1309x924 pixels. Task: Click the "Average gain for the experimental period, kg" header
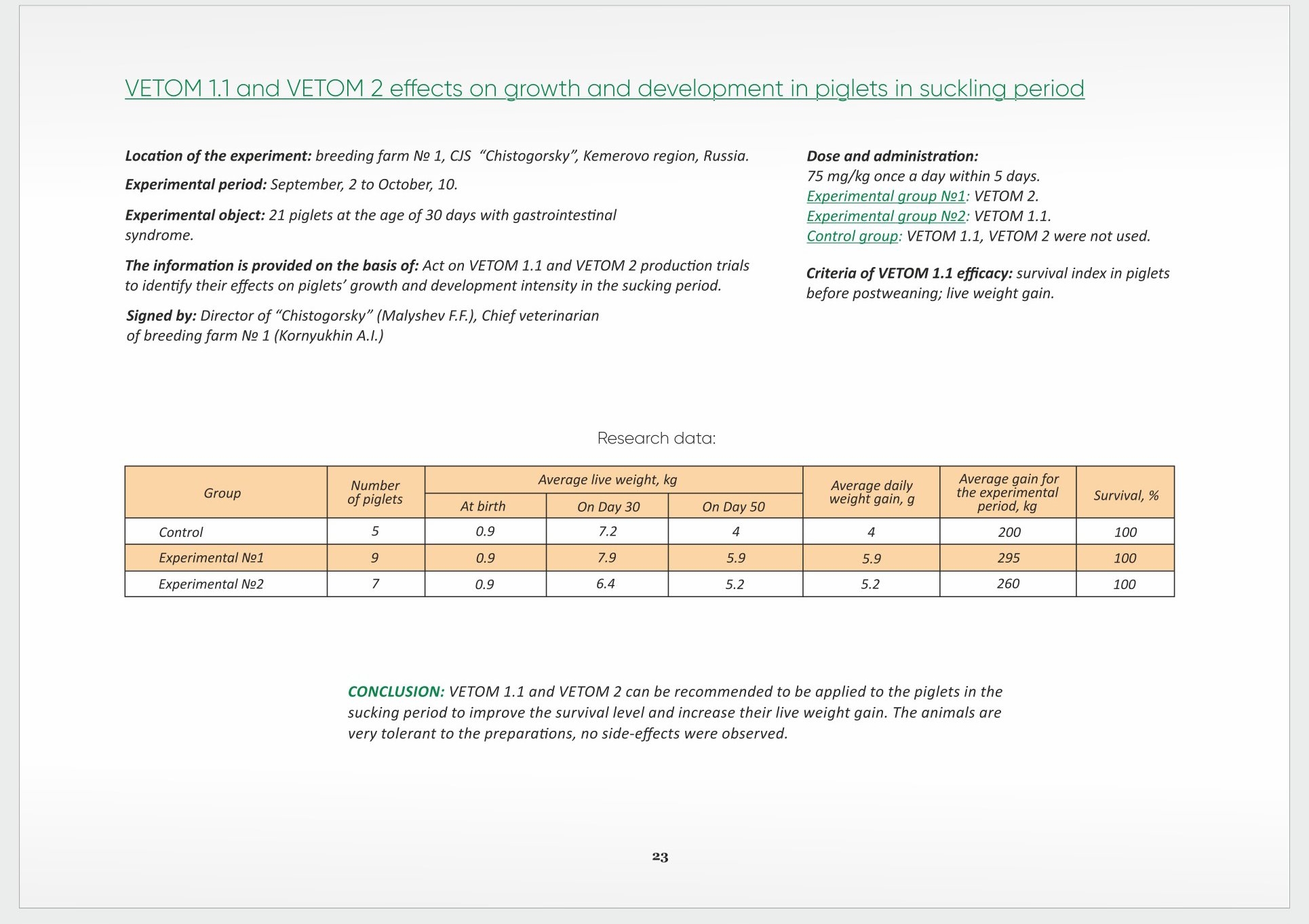tap(1008, 493)
